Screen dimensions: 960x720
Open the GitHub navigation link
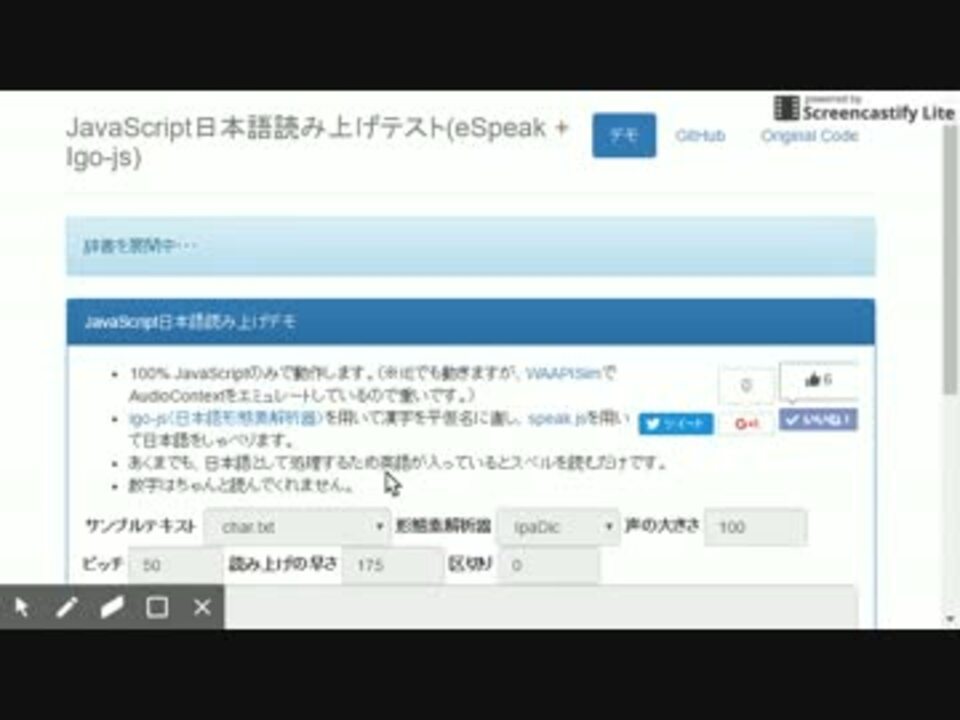pos(702,136)
